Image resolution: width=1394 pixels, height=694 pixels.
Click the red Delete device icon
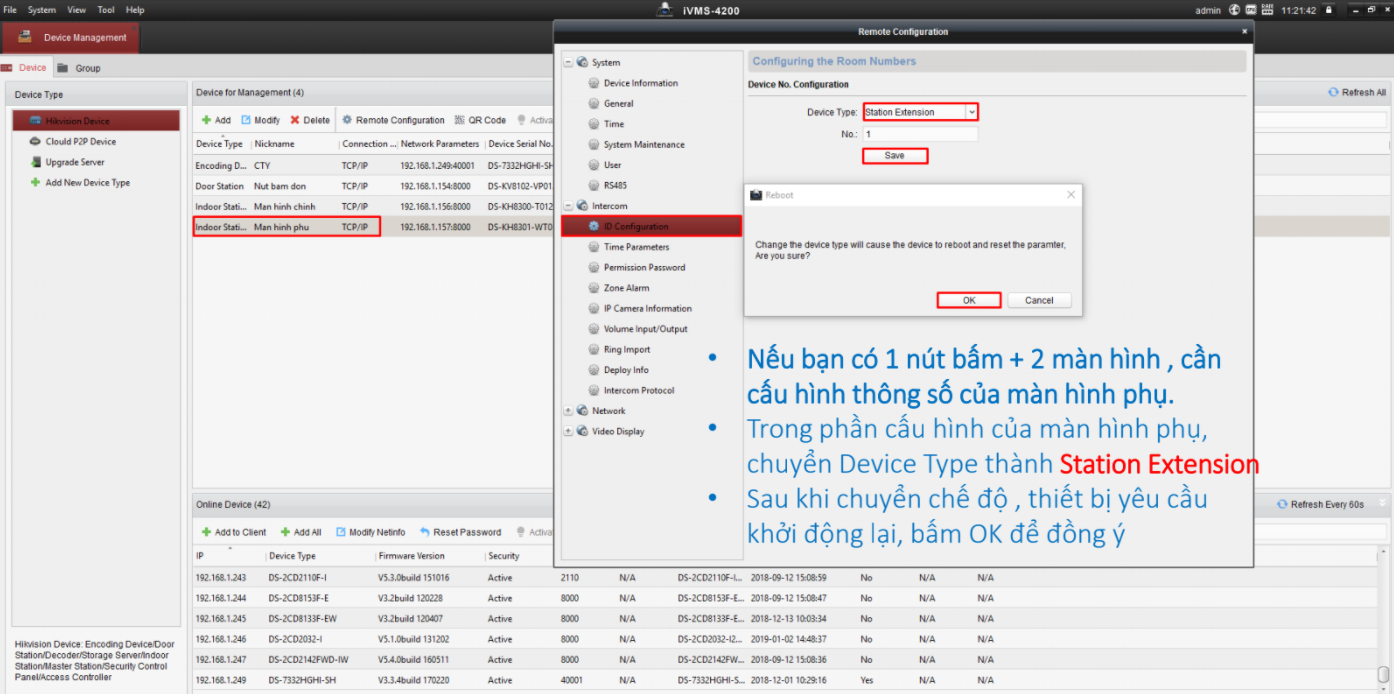coord(295,120)
